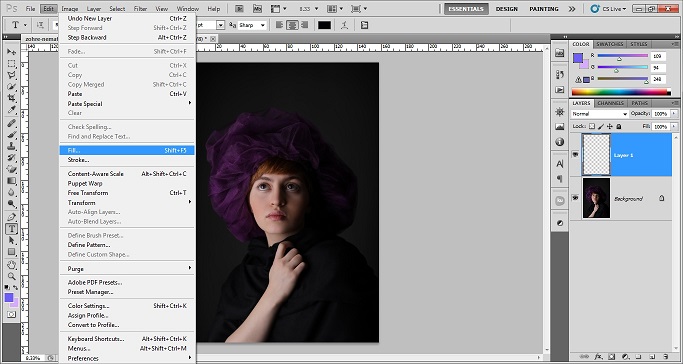The width and height of the screenshot is (683, 364).
Task: Open the Character and Paragraph panel toggle
Action: (x=364, y=25)
